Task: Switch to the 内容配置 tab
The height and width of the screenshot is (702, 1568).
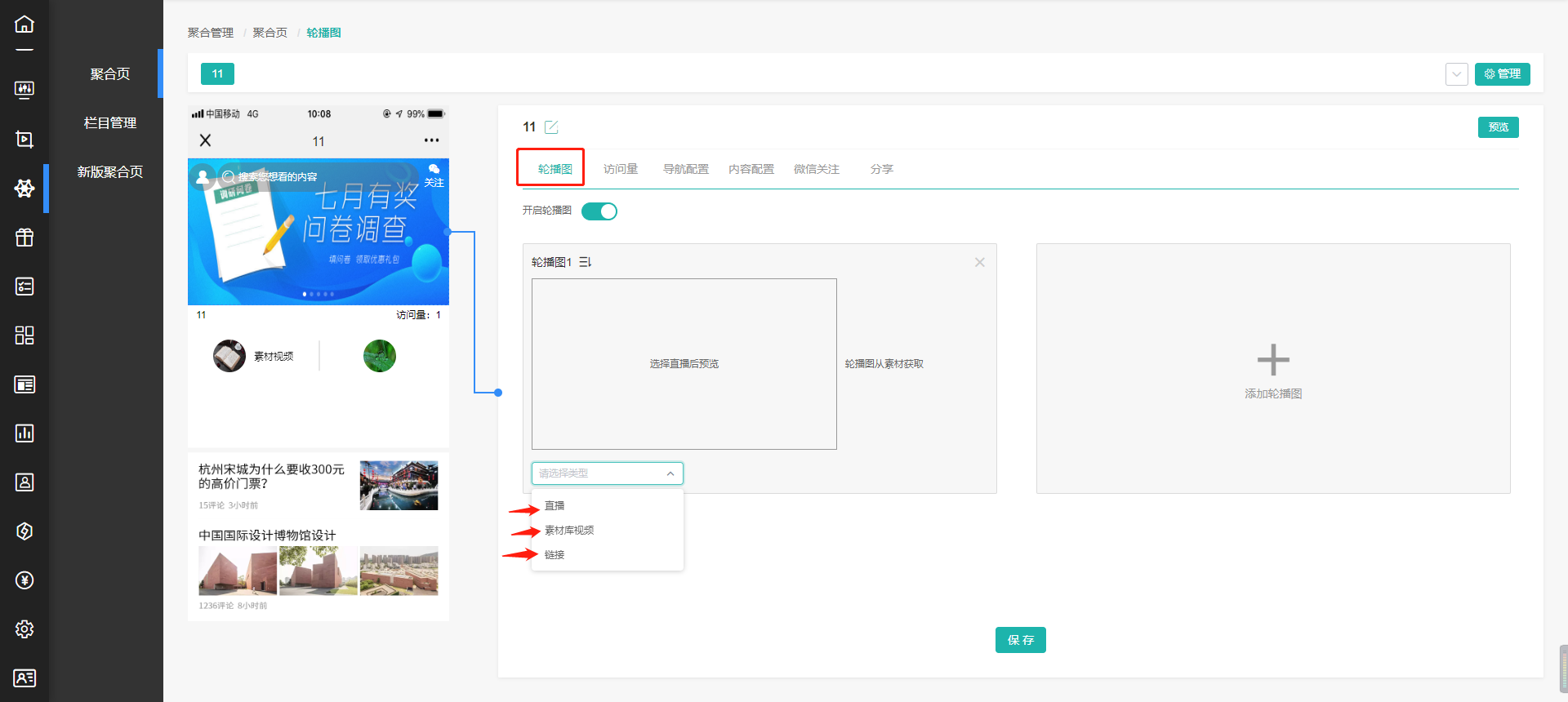Action: (x=751, y=169)
